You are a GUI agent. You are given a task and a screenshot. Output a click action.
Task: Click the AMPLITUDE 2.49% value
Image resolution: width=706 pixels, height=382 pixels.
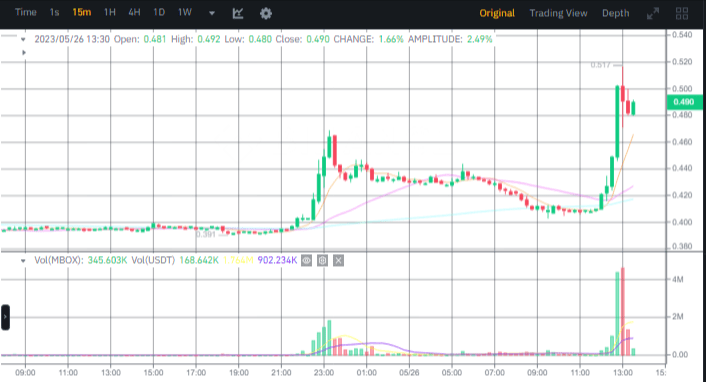pos(480,39)
